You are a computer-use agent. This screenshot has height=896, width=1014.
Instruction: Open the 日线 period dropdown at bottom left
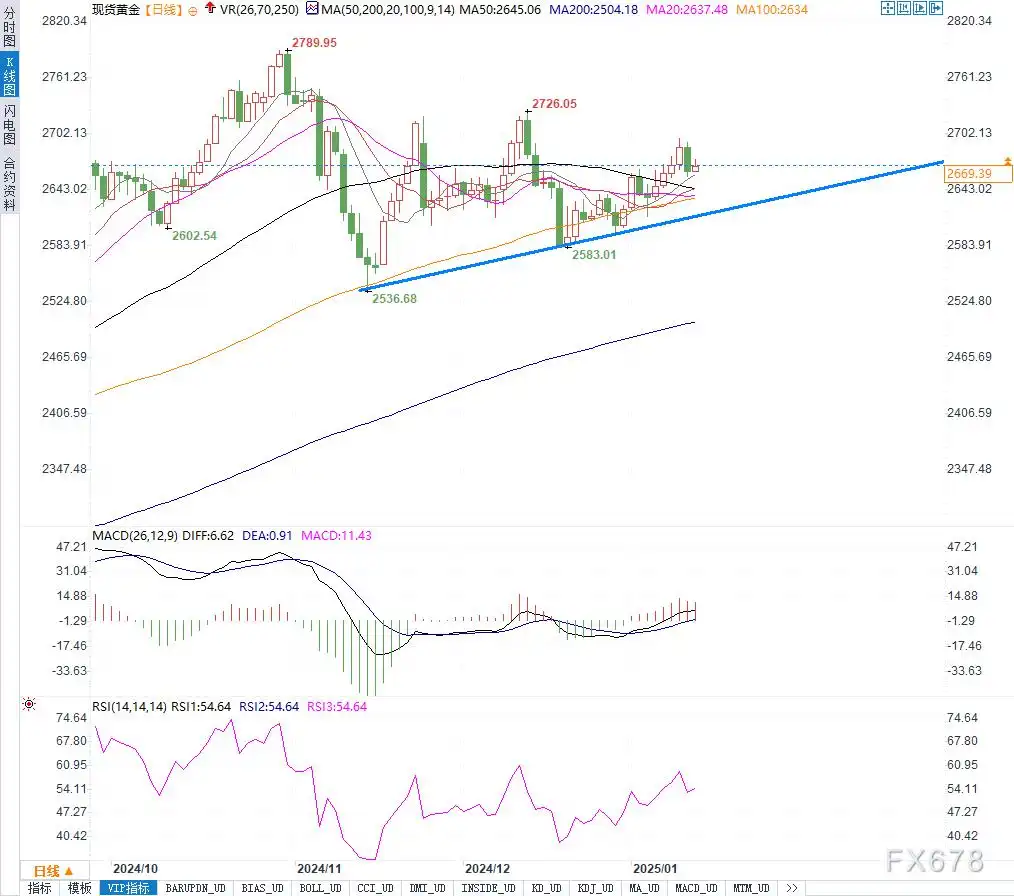click(x=54, y=871)
